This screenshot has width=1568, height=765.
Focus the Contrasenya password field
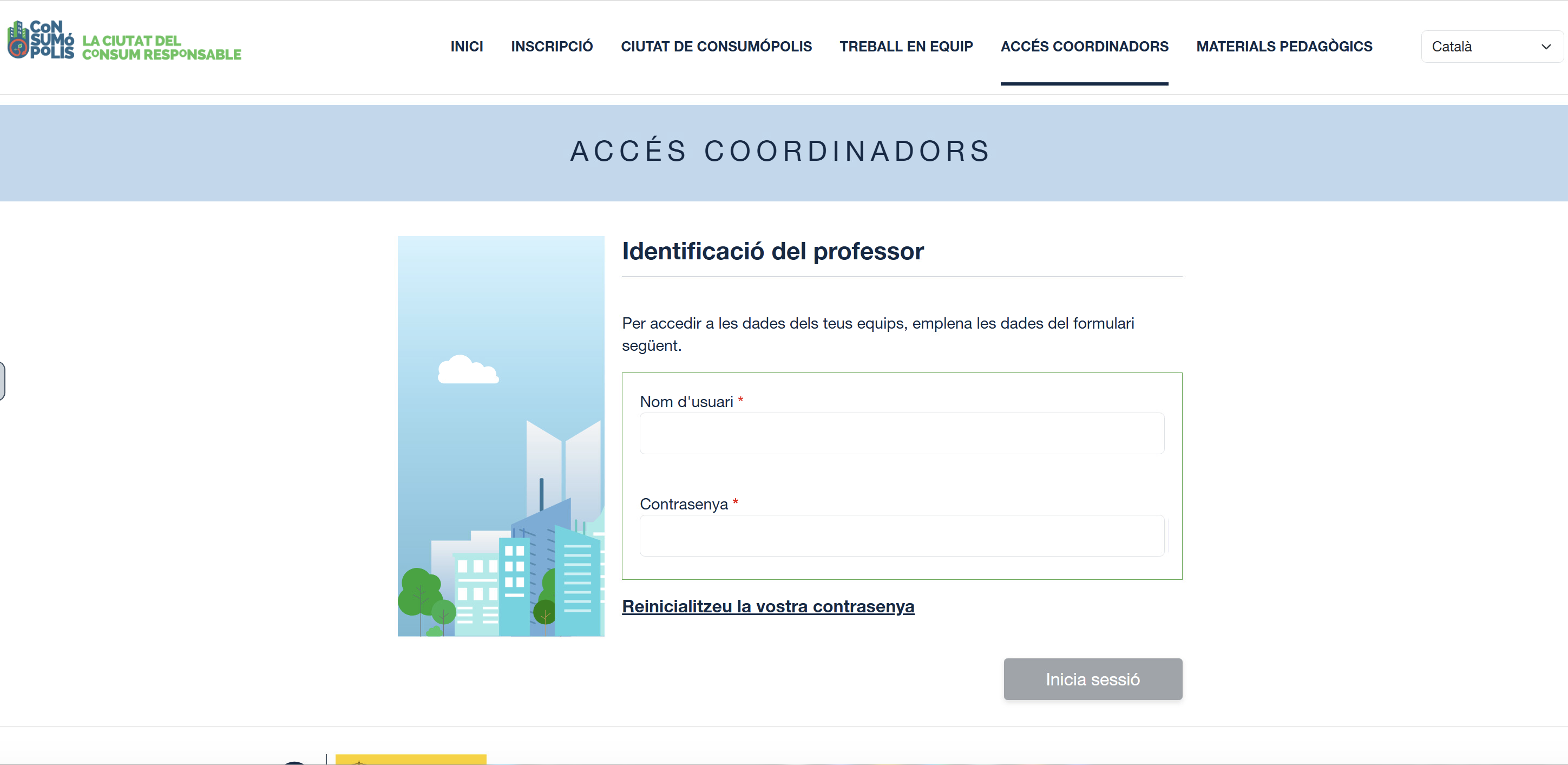click(x=902, y=535)
